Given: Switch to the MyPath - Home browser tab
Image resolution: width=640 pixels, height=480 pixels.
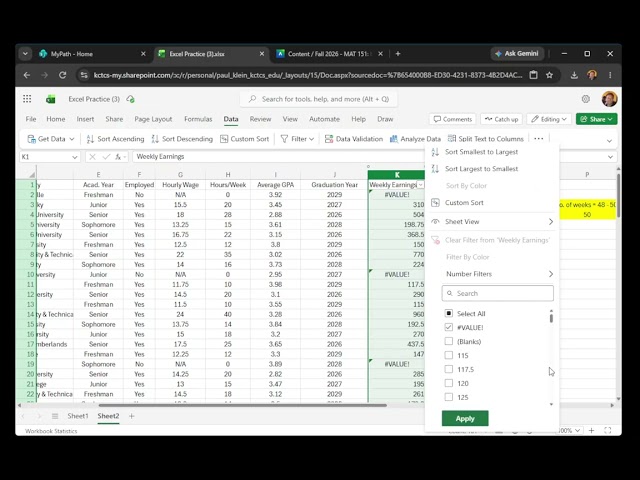Looking at the screenshot, I should [x=91, y=54].
